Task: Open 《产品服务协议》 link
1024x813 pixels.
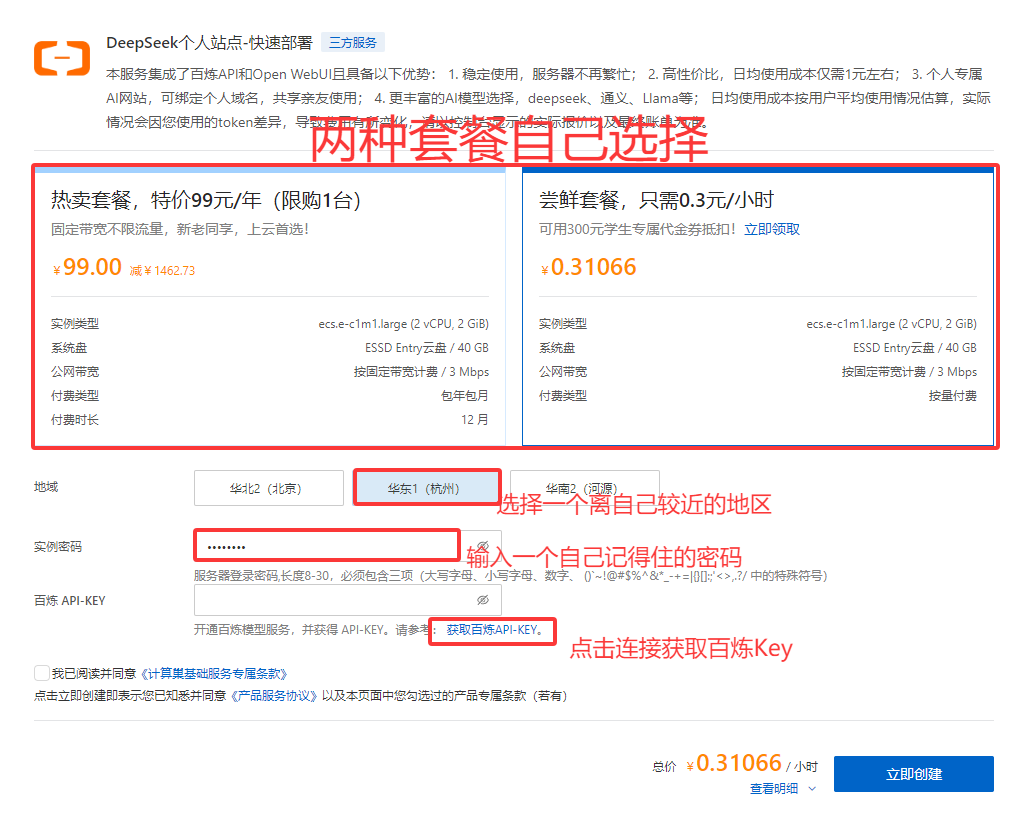Action: click(x=274, y=695)
